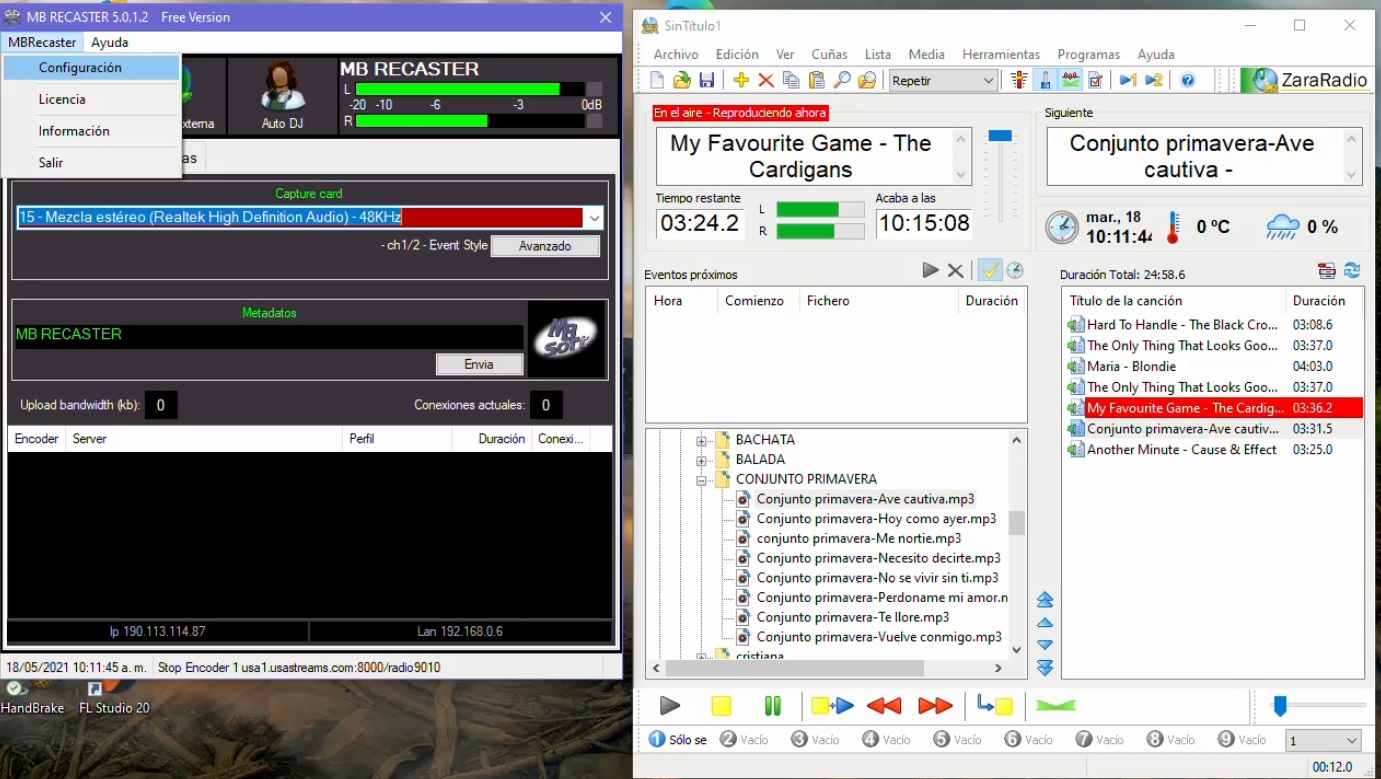This screenshot has width=1381, height=779.
Task: Click the blue player 1 icon
Action: click(x=1128, y=80)
